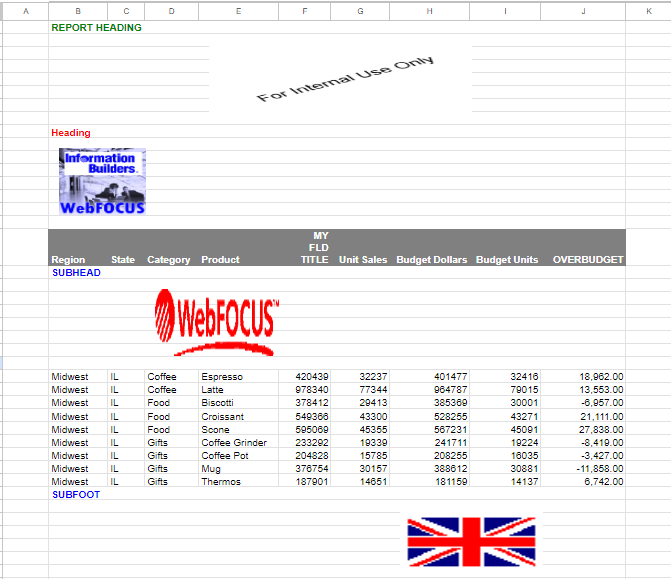The width and height of the screenshot is (671, 579).
Task: Select column C header
Action: click(x=126, y=12)
